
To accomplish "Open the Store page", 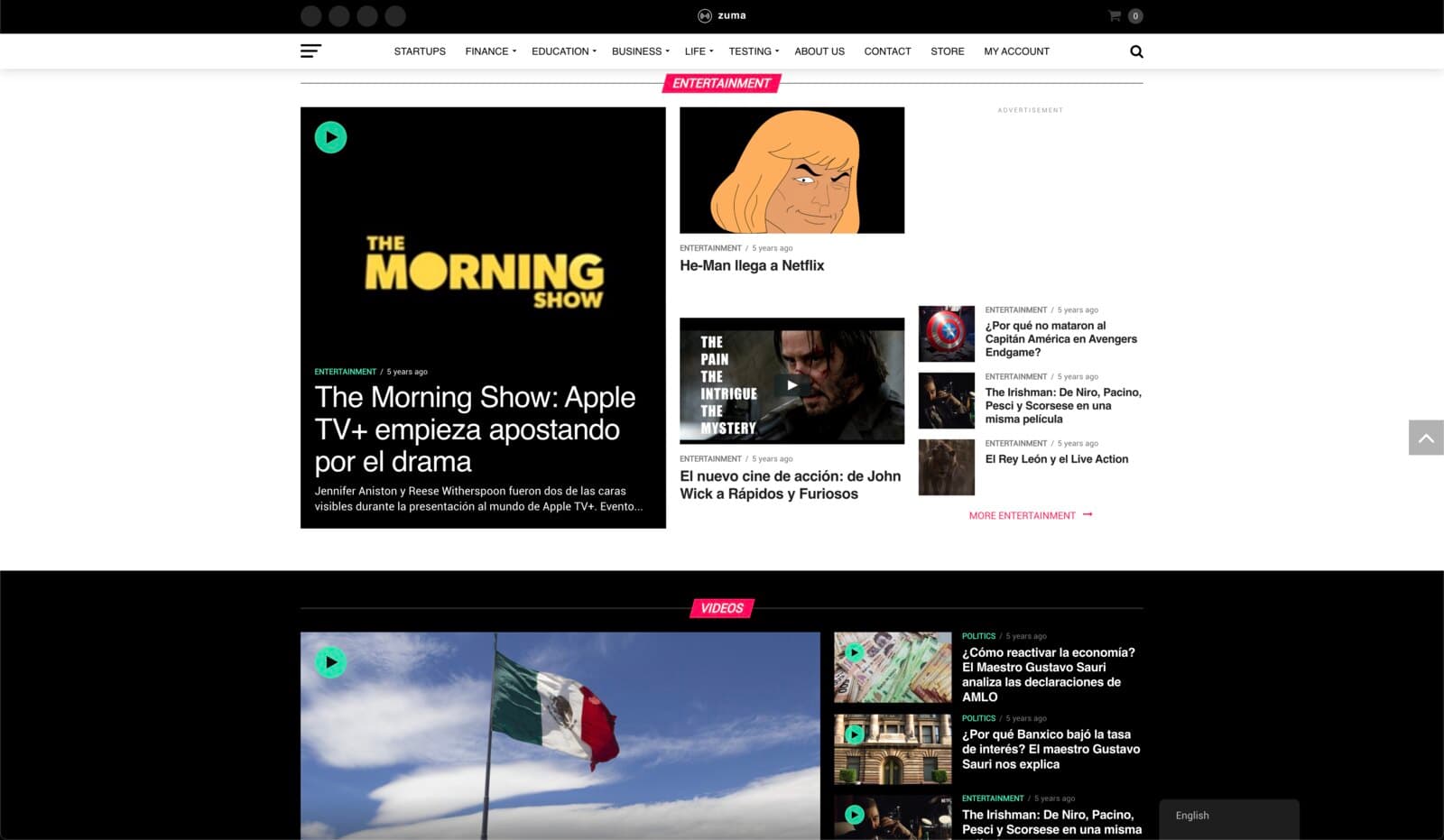I will point(948,51).
